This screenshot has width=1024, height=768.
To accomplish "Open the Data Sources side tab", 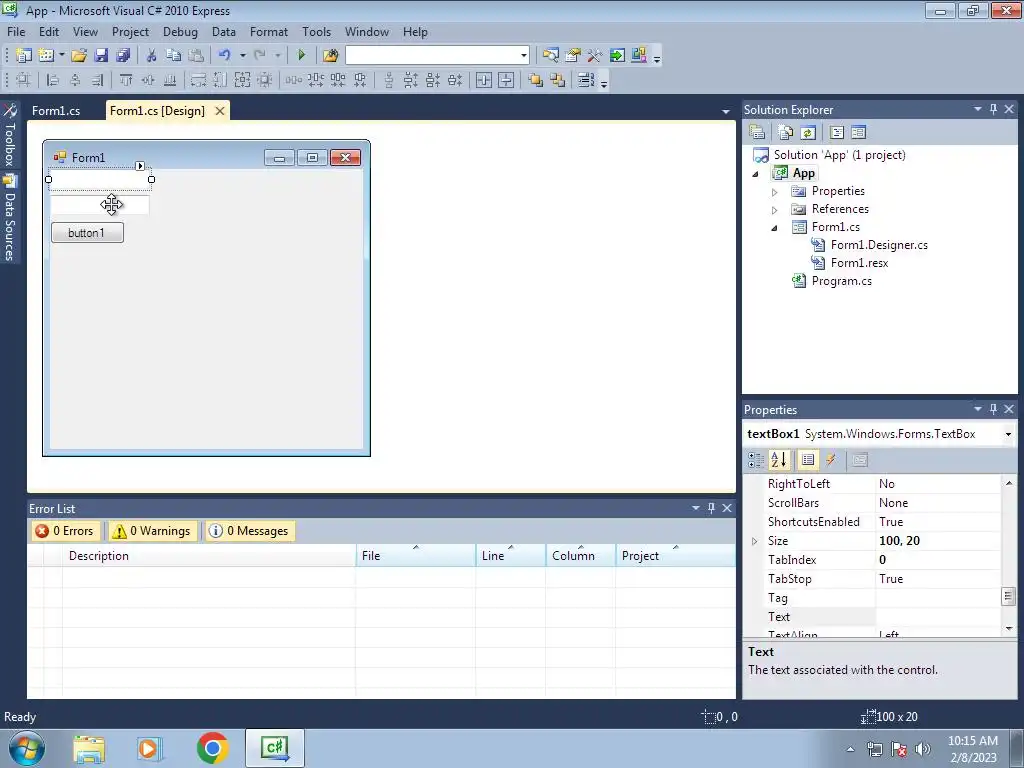I will click(x=9, y=217).
